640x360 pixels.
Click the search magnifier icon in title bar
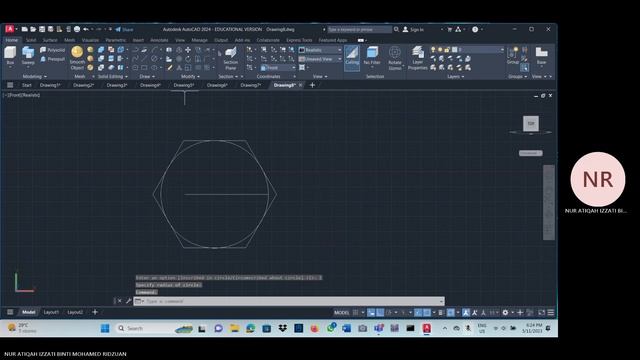tap(396, 29)
